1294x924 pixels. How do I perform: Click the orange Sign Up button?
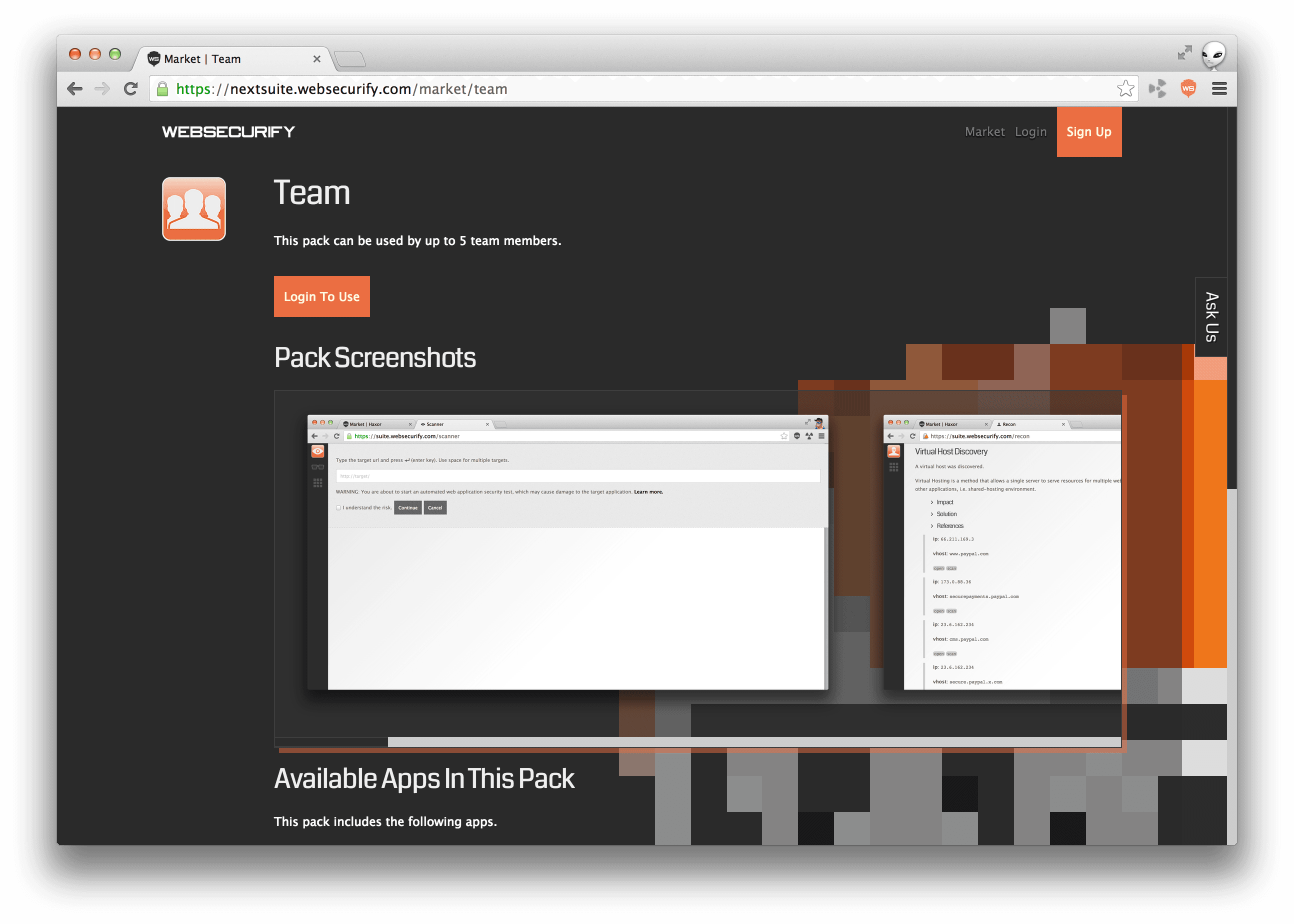point(1089,132)
